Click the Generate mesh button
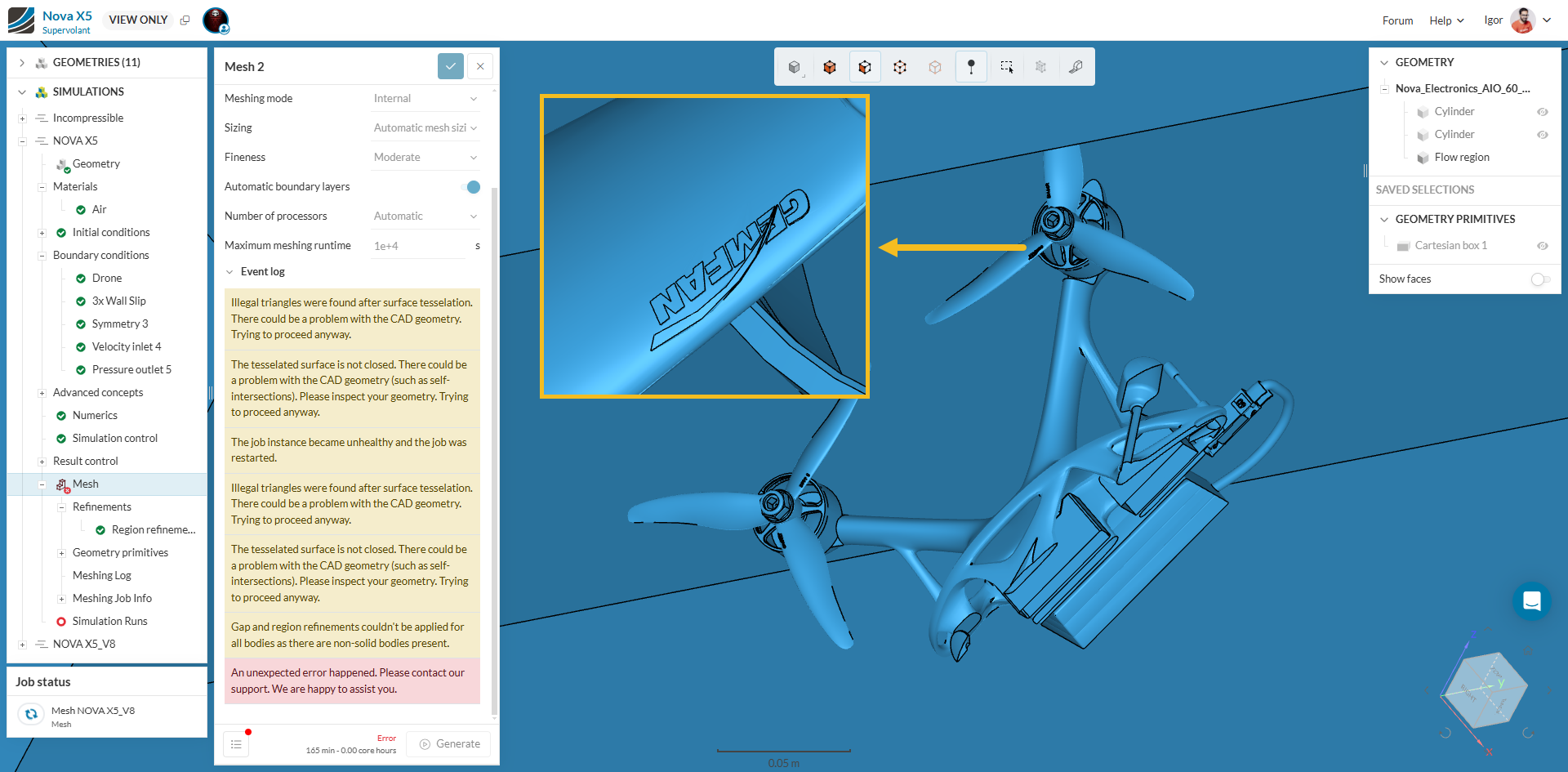 coord(449,744)
